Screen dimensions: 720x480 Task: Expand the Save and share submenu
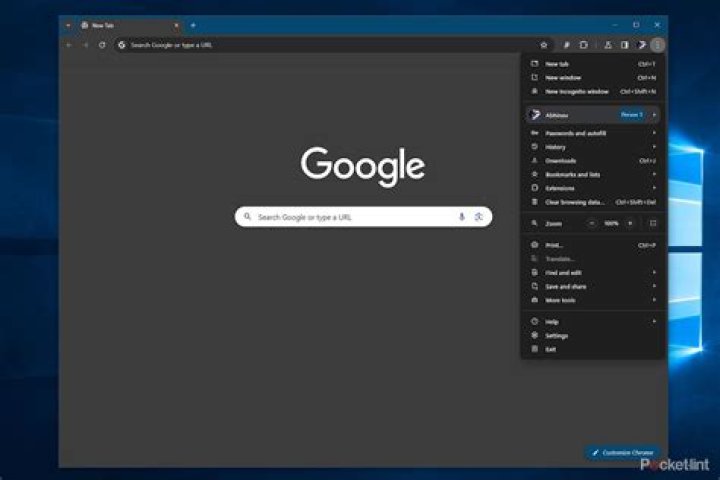coord(593,287)
